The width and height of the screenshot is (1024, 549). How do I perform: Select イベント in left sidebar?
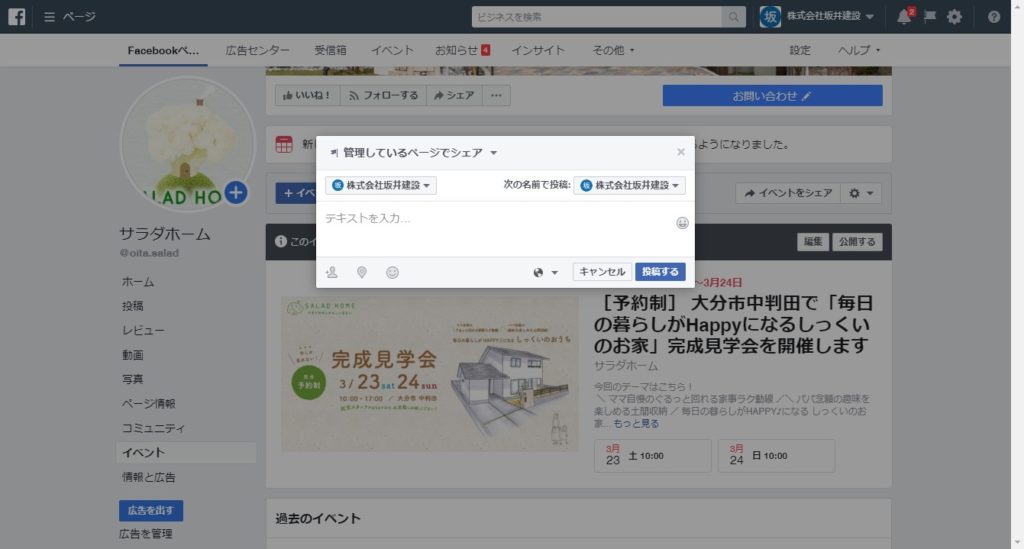186,452
